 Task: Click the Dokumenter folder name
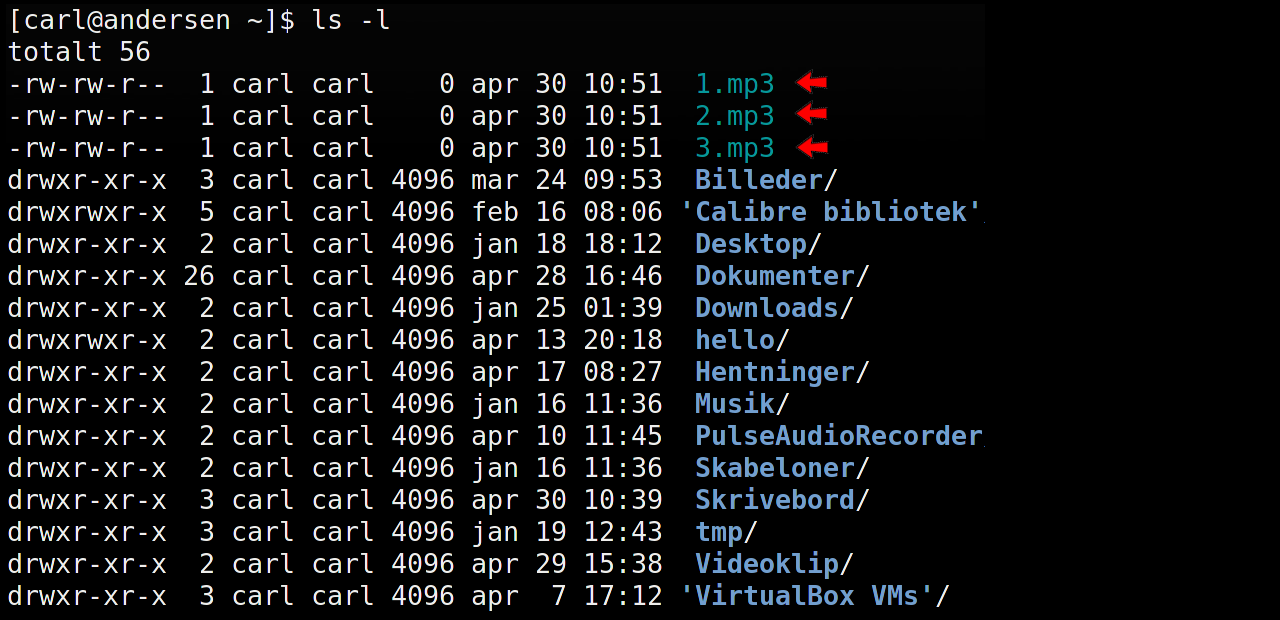click(x=775, y=276)
